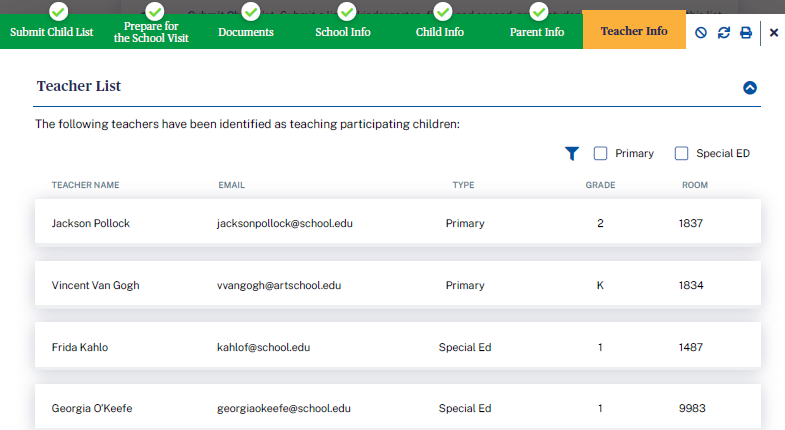This screenshot has height=430, width=785.
Task: Select the Teacher Info tab
Action: tap(634, 32)
